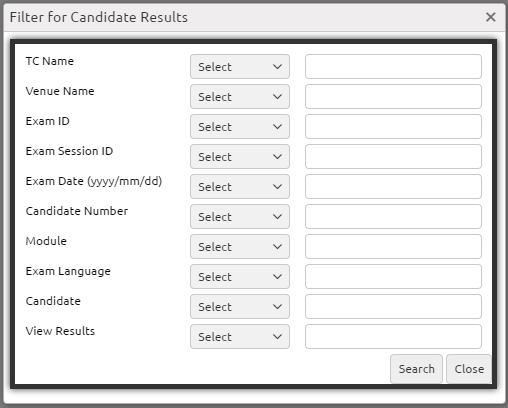508x408 pixels.
Task: Close the Filter for Candidate Results dialog
Action: (x=491, y=17)
